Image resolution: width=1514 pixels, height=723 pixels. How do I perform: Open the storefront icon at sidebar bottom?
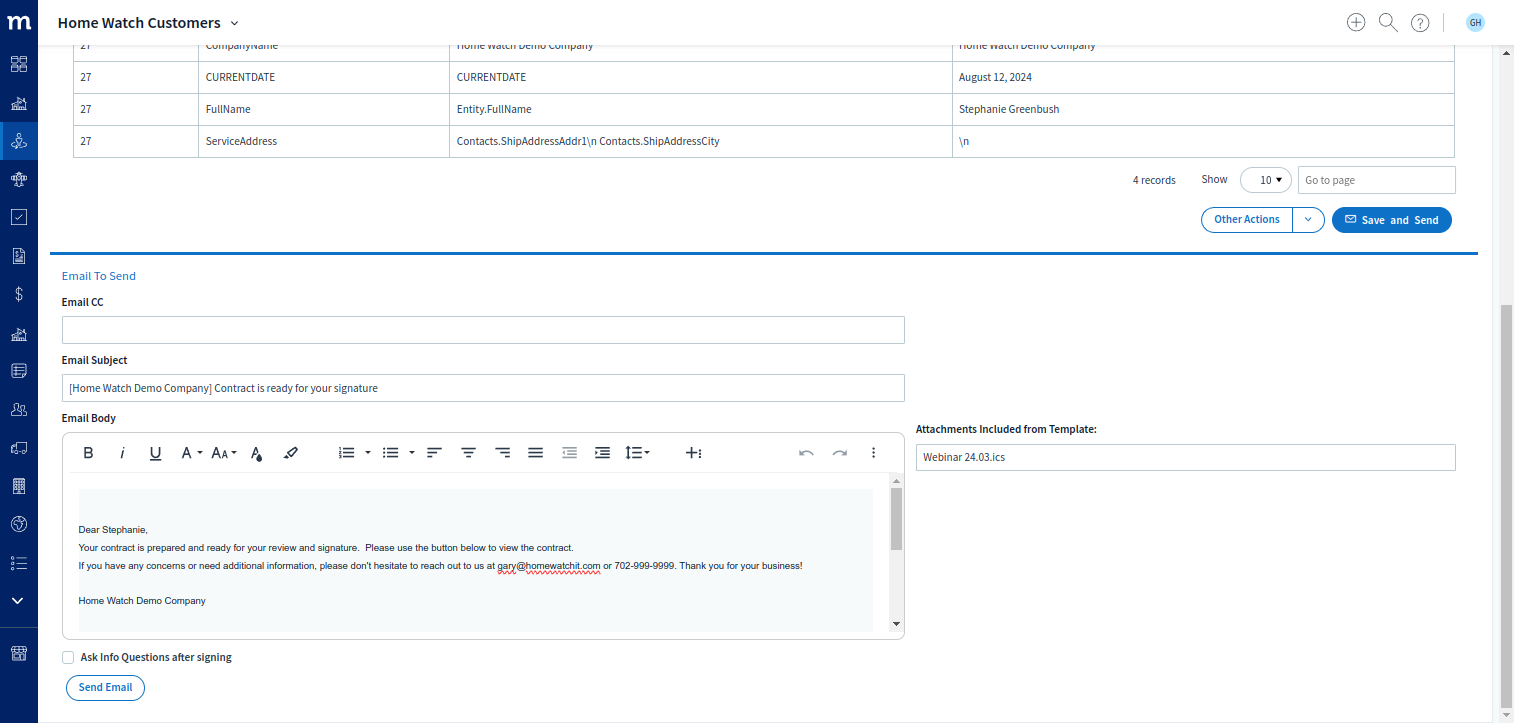tap(19, 653)
